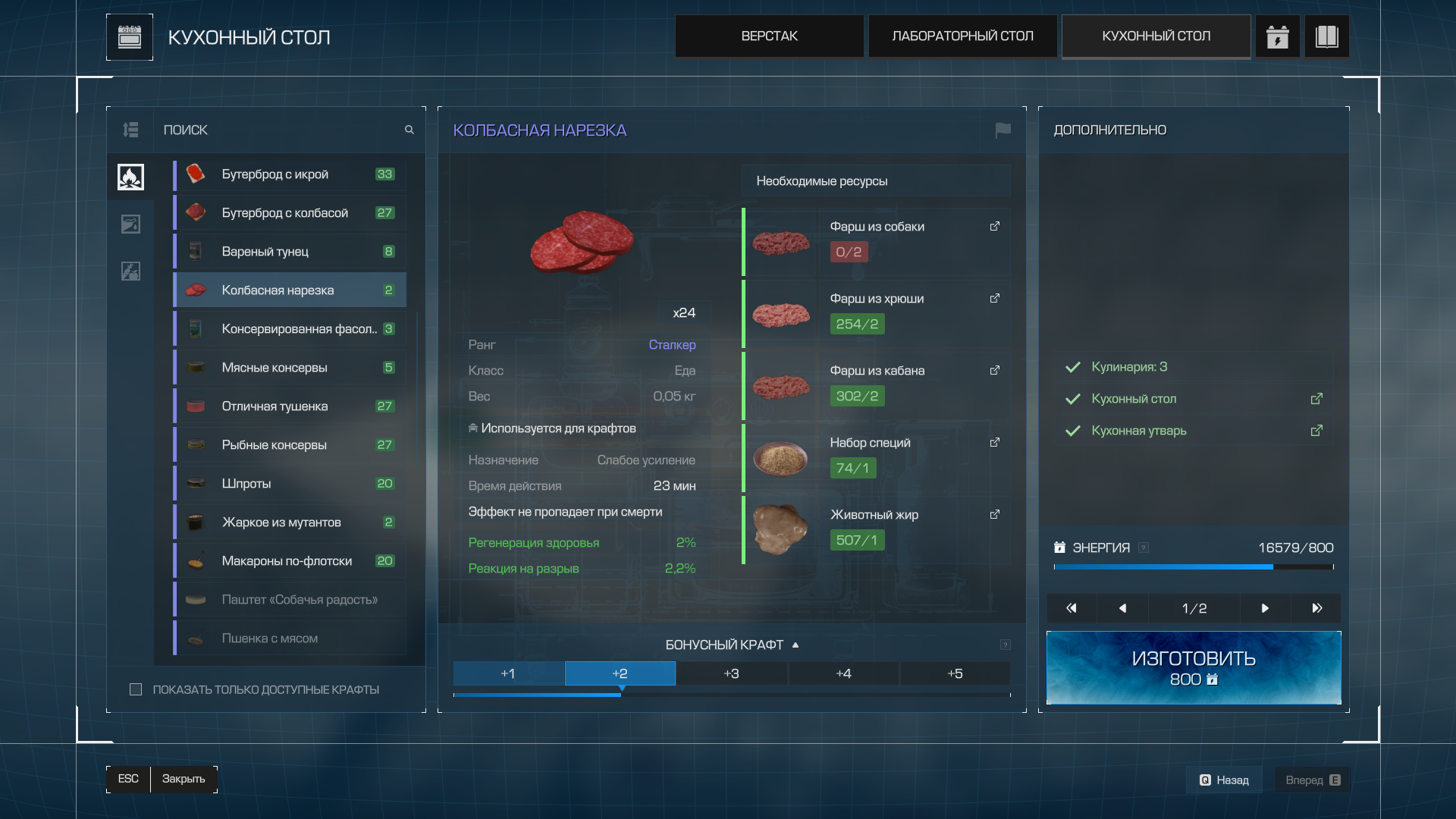The height and width of the screenshot is (819, 1456).
Task: Click the sliced sausage product image
Action: 582,243
